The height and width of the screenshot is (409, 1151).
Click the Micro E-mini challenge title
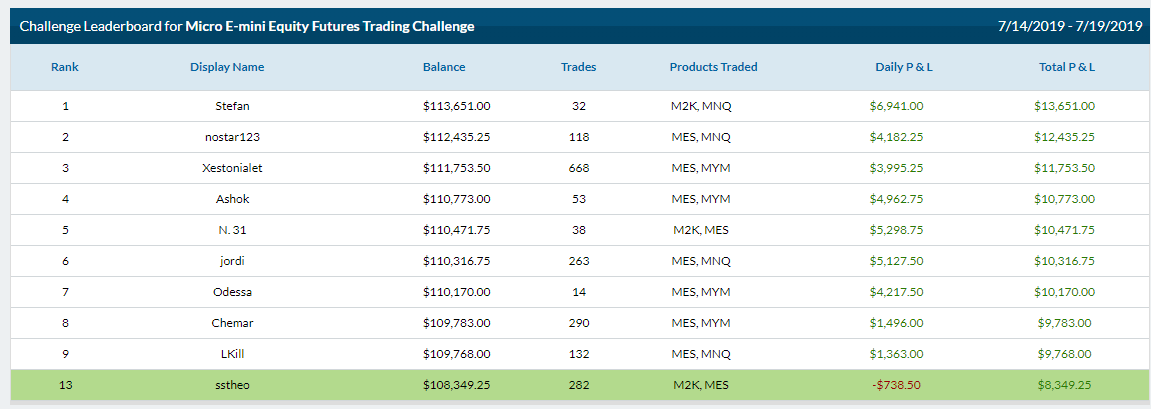pos(330,26)
